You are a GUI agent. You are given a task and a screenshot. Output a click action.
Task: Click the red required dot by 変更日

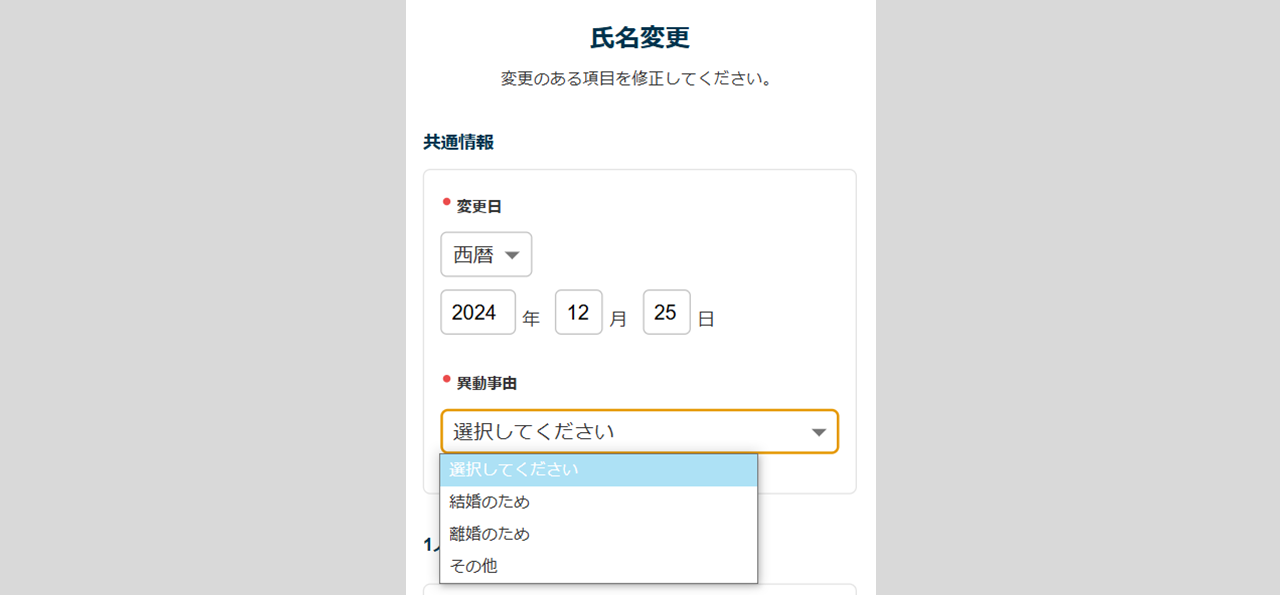pyautogui.click(x=447, y=202)
